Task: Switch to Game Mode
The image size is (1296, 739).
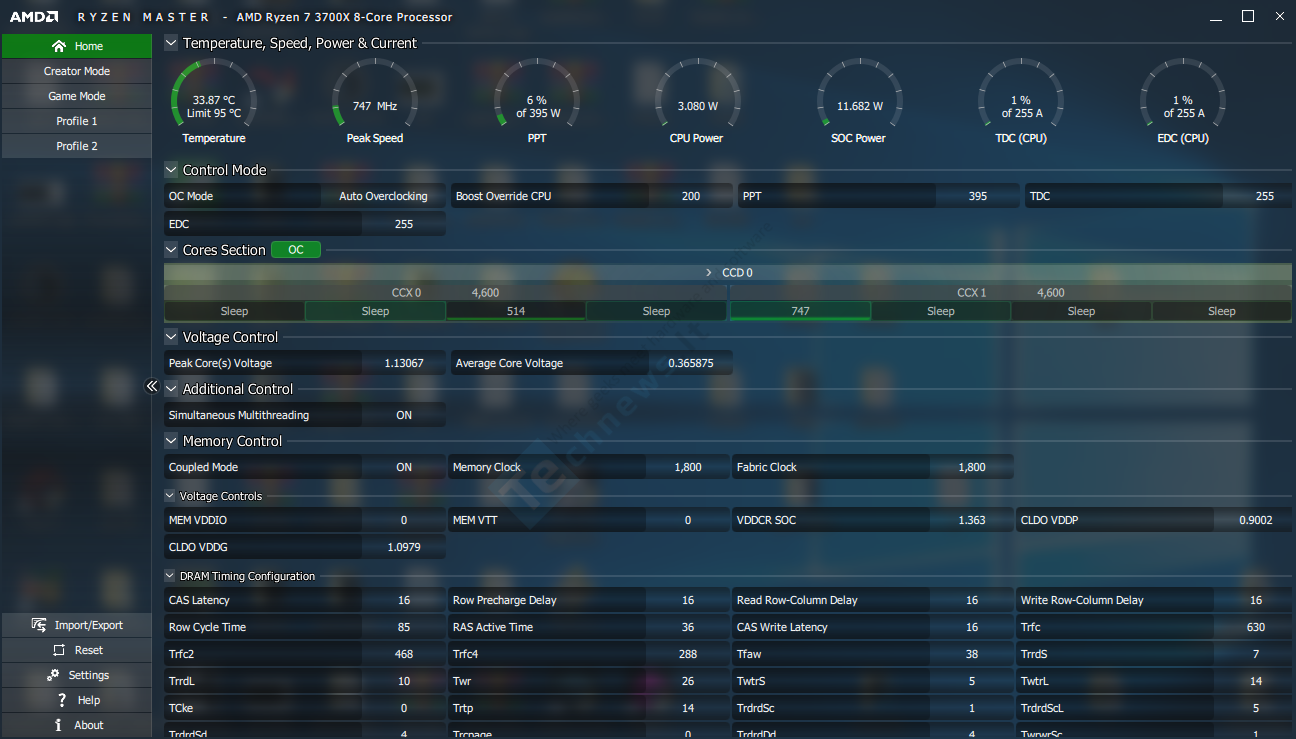Action: click(x=77, y=96)
